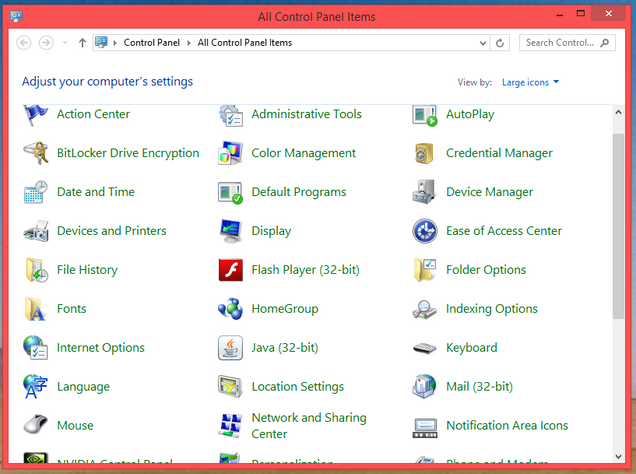Open the Administrative Tools gear icon

(231, 116)
